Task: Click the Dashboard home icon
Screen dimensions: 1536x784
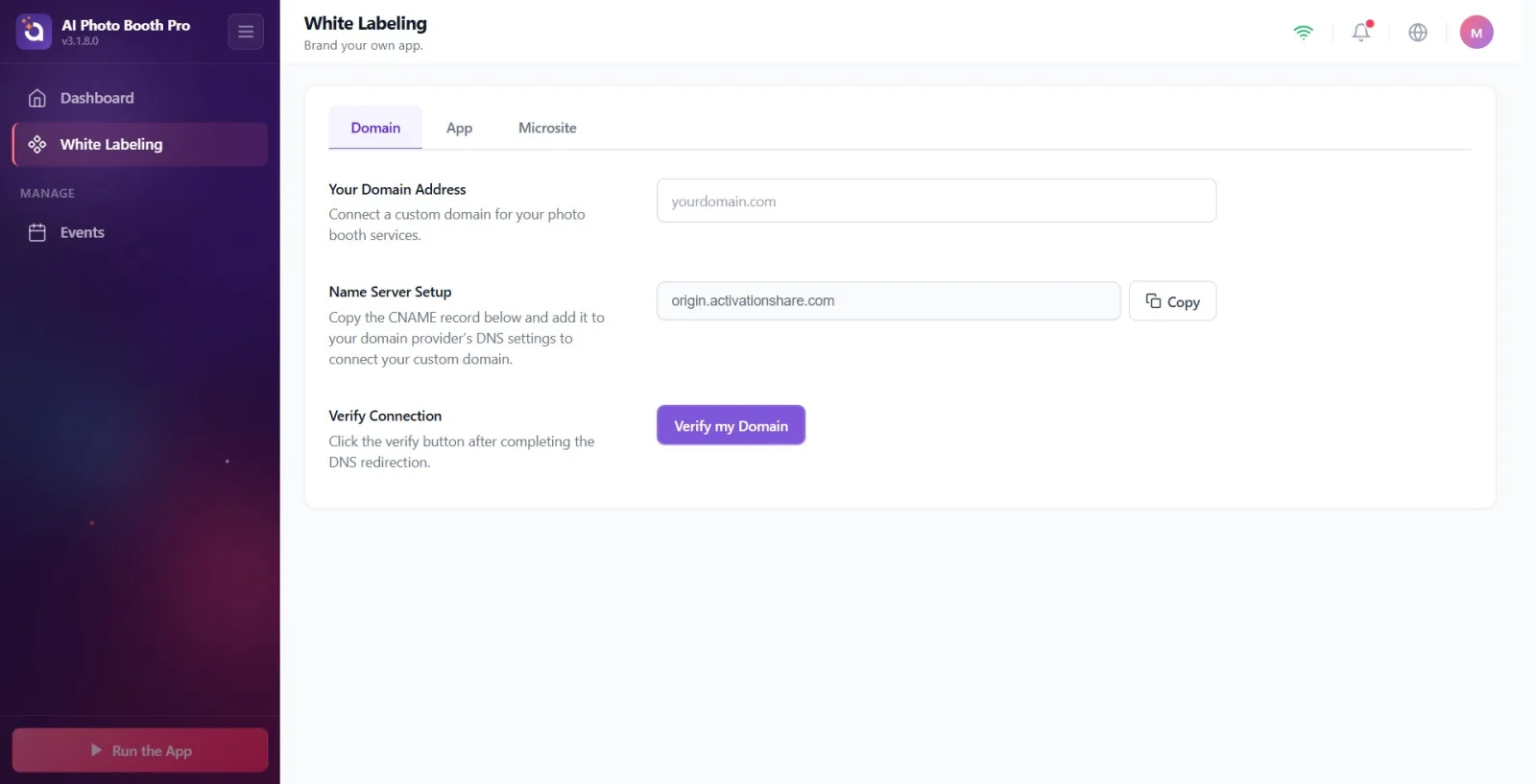Action: pos(37,98)
